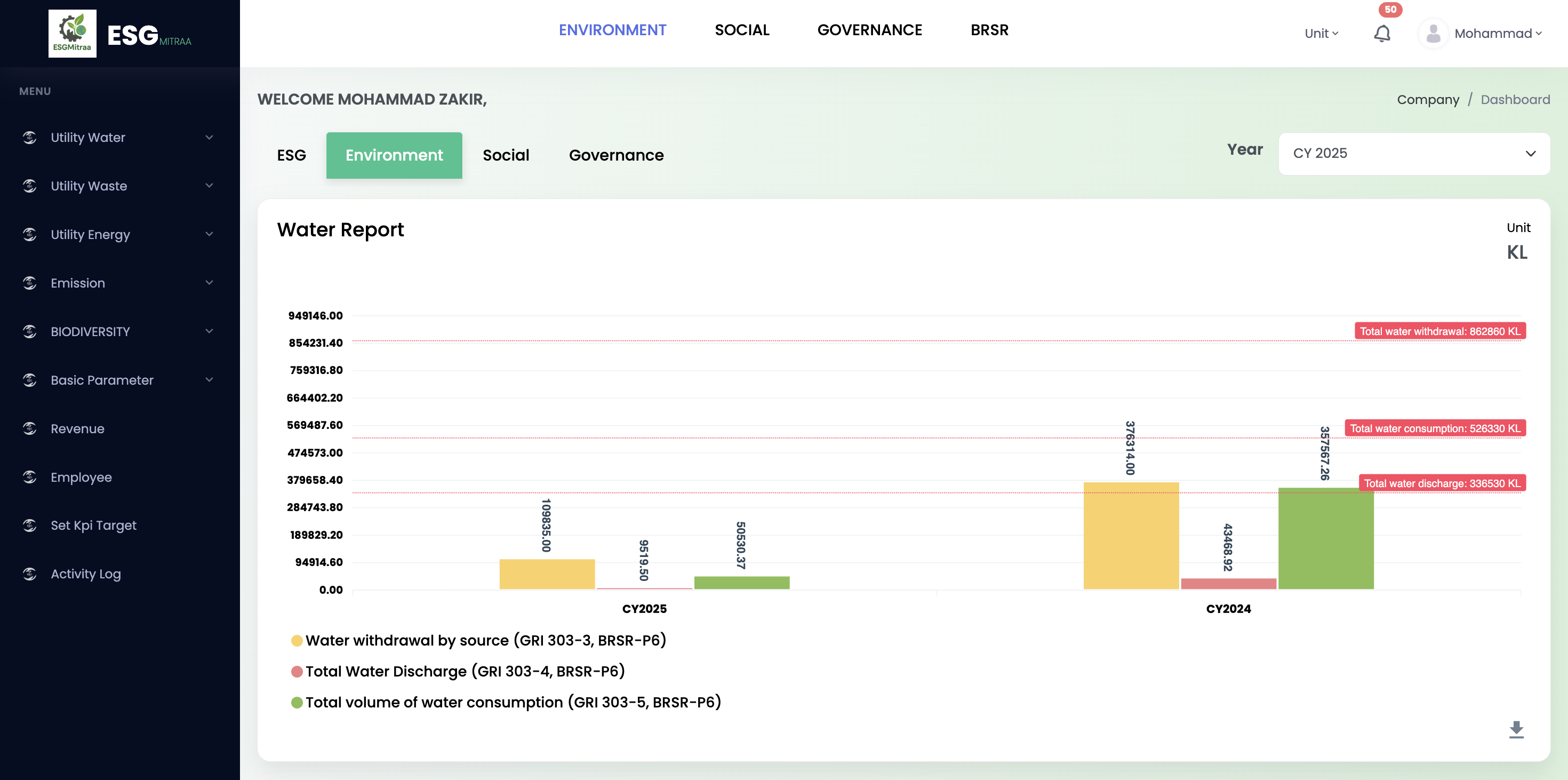Switch to the Social dashboard tab

(x=505, y=155)
